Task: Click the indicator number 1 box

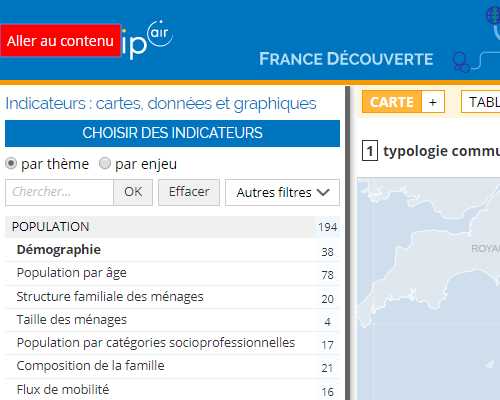Action: coord(370,151)
